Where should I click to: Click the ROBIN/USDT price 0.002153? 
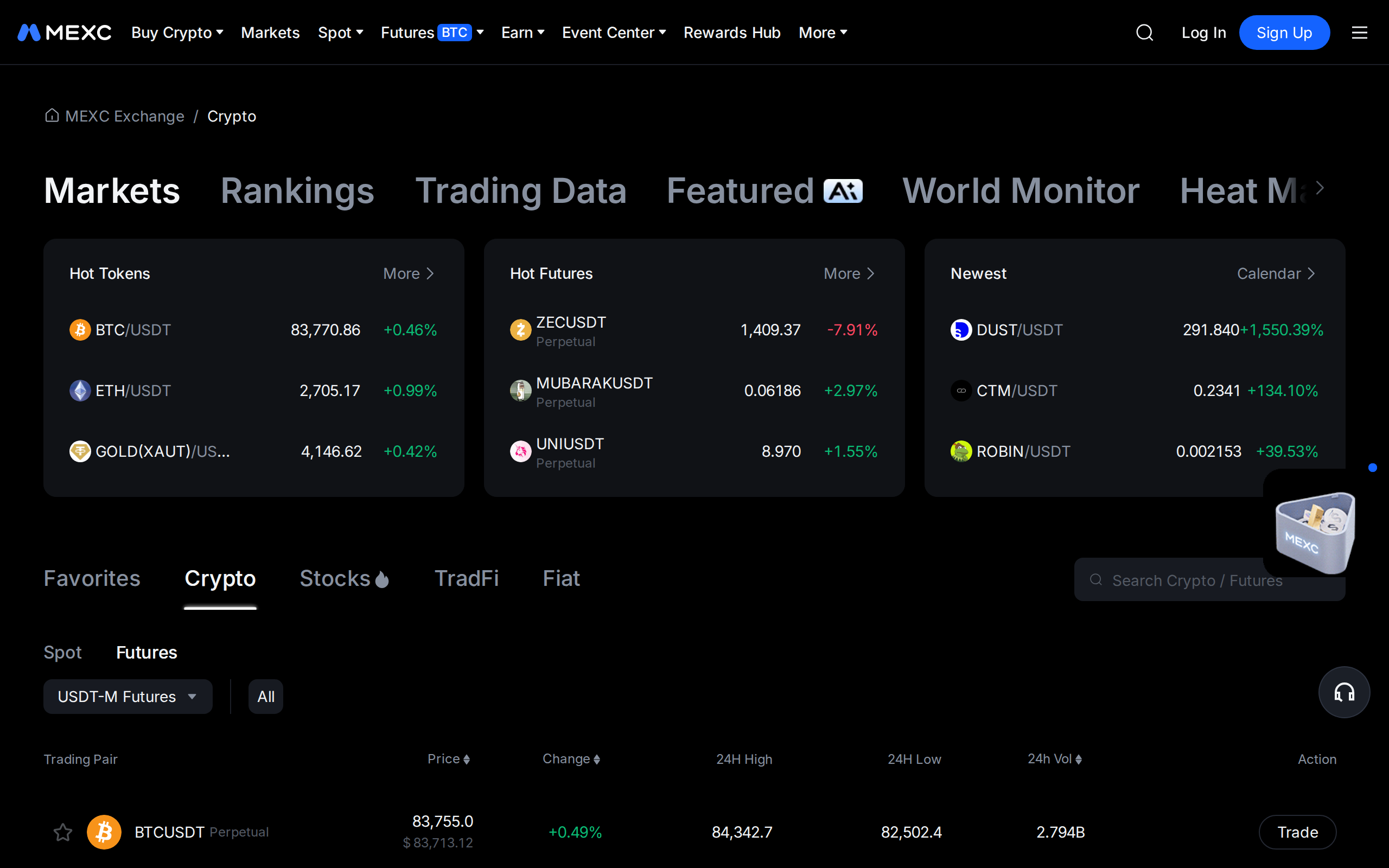coord(1208,451)
